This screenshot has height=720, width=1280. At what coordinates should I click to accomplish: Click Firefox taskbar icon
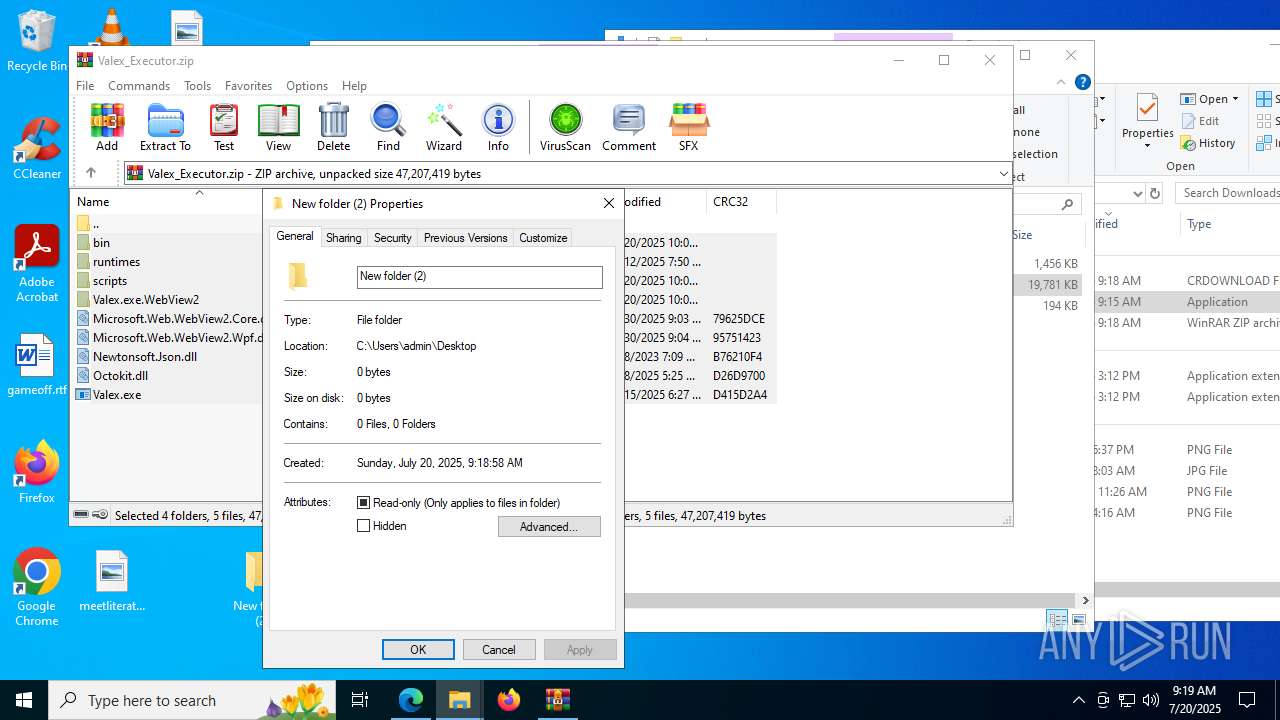pyautogui.click(x=509, y=700)
